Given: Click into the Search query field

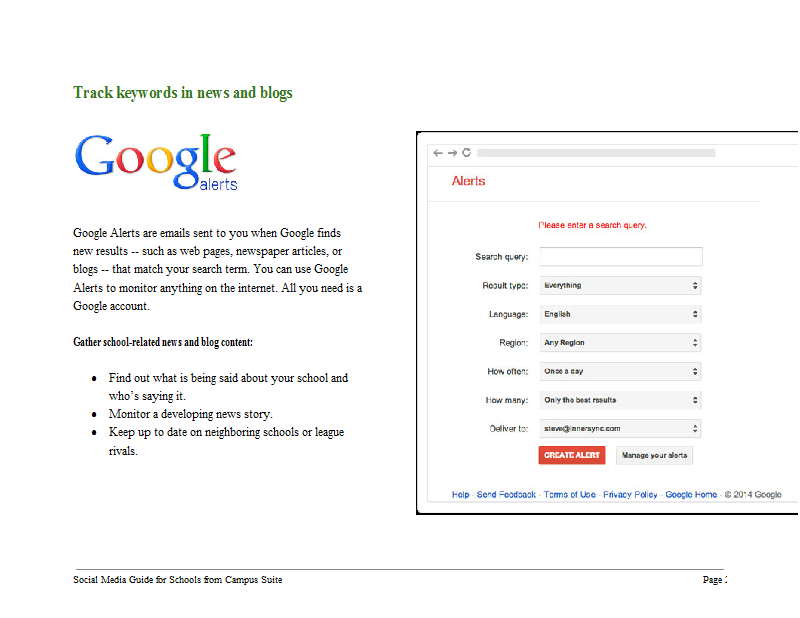Looking at the screenshot, I should (x=621, y=256).
